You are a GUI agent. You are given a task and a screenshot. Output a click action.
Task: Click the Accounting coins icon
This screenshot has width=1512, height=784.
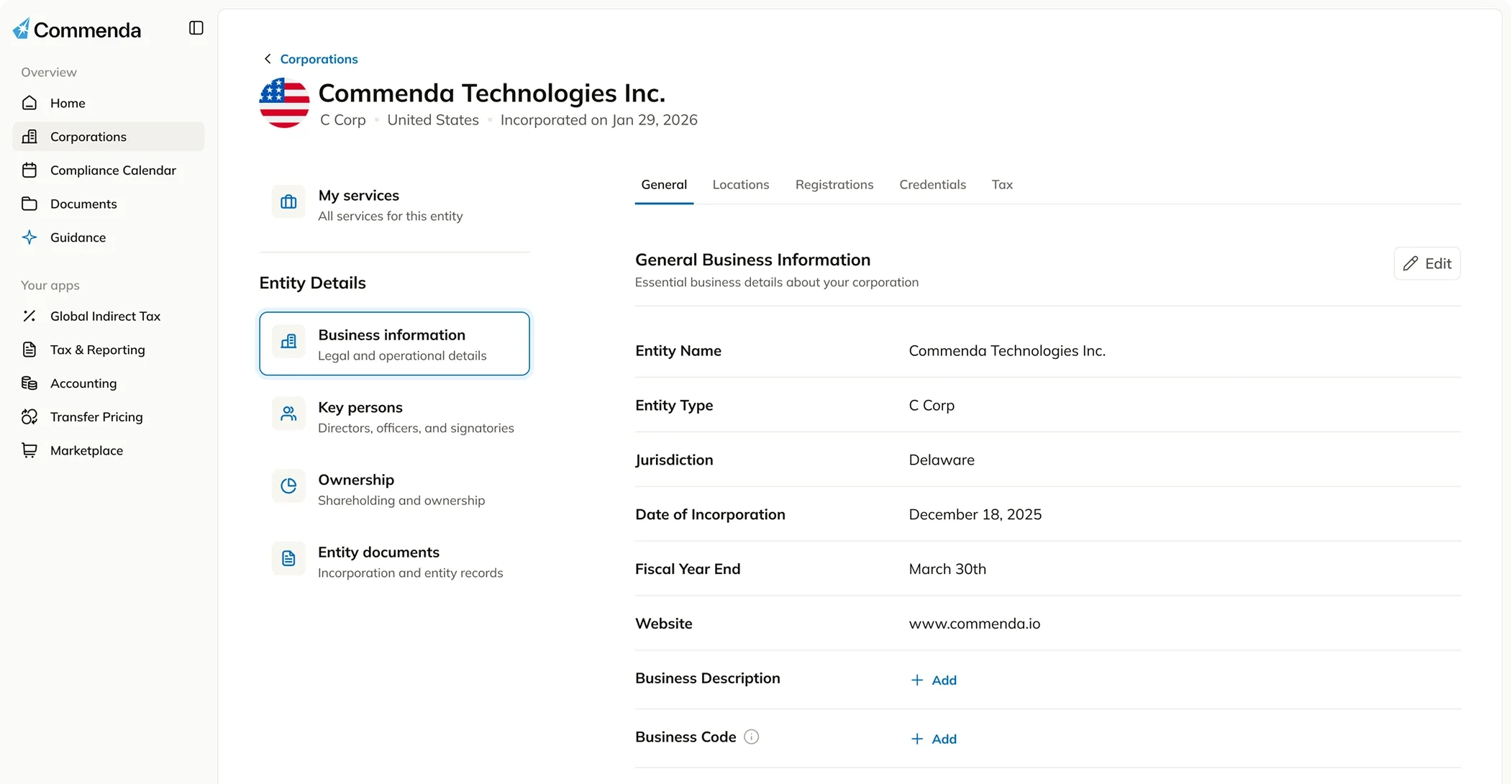(x=29, y=383)
